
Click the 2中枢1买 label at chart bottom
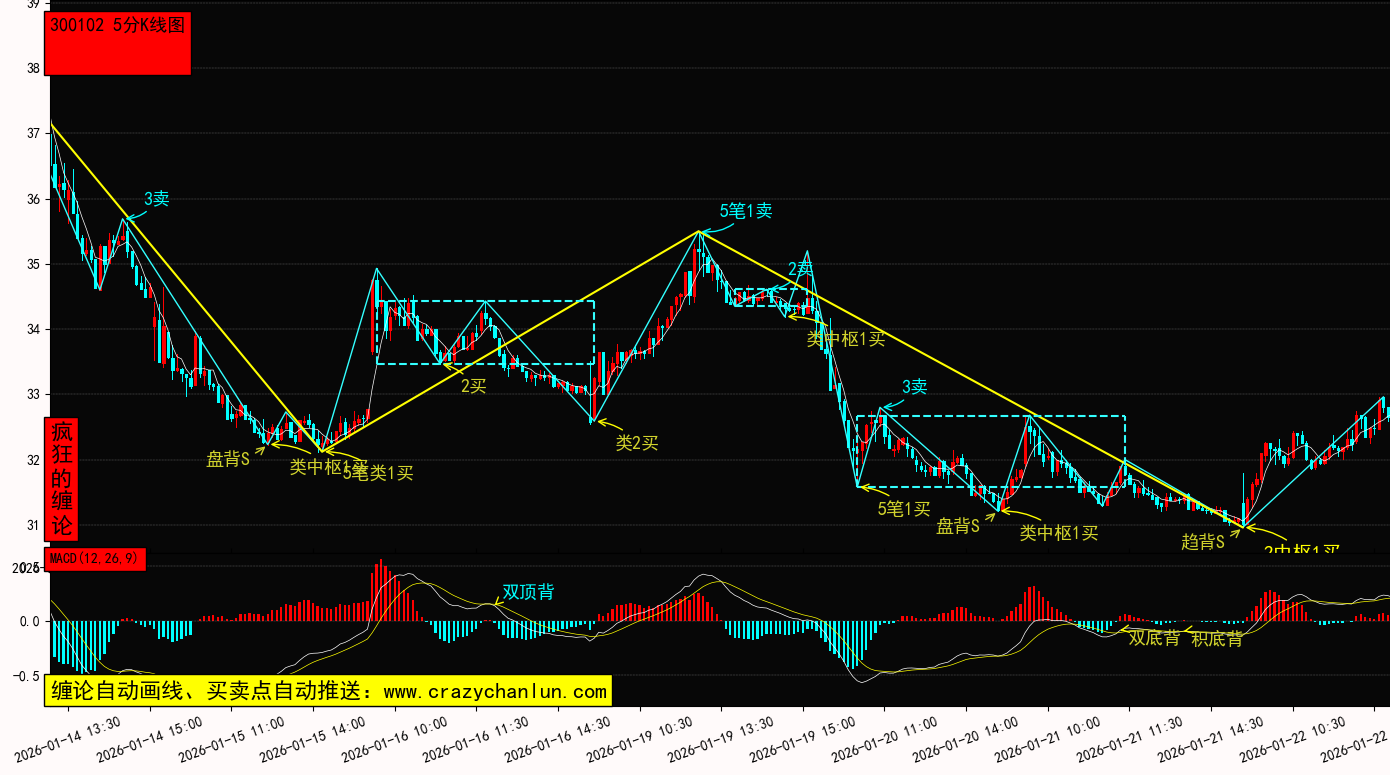click(1301, 550)
